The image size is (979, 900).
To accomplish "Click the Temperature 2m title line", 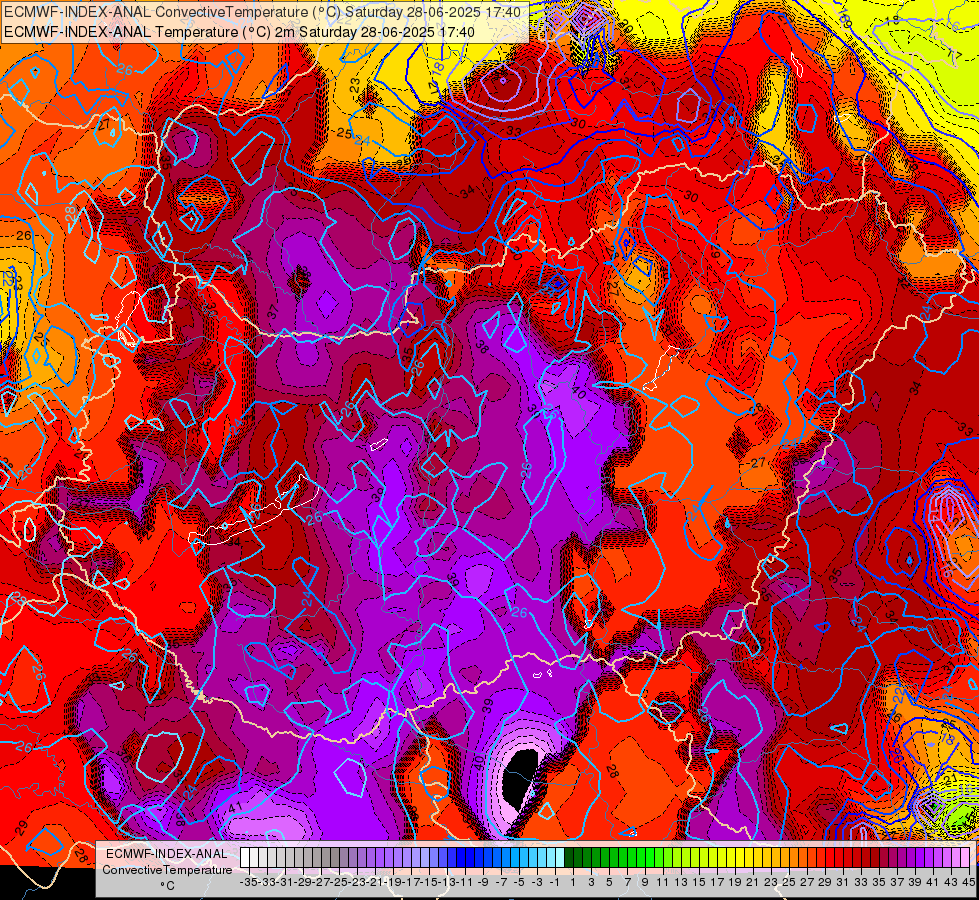I will [239, 32].
